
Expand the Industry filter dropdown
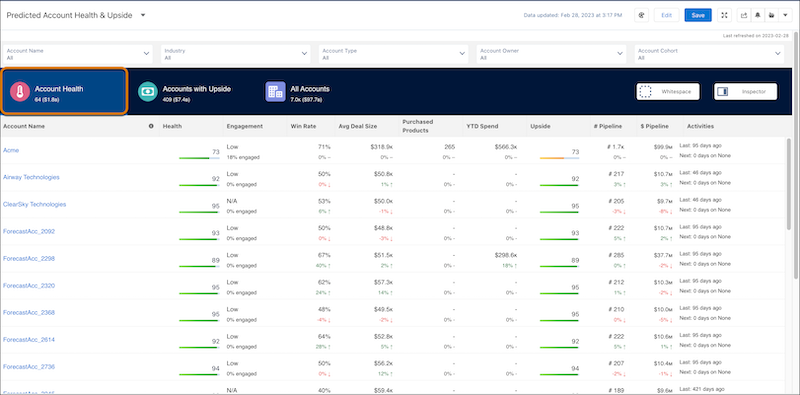(x=236, y=54)
